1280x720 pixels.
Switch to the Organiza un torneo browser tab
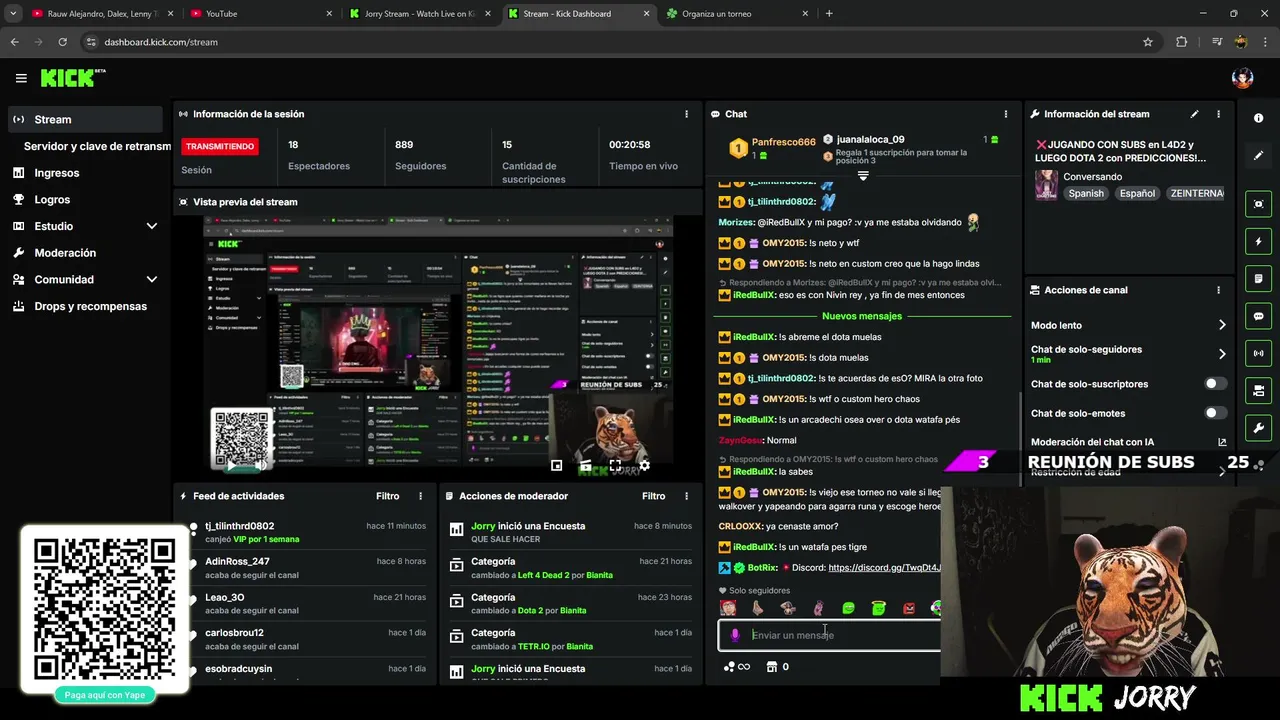point(737,14)
